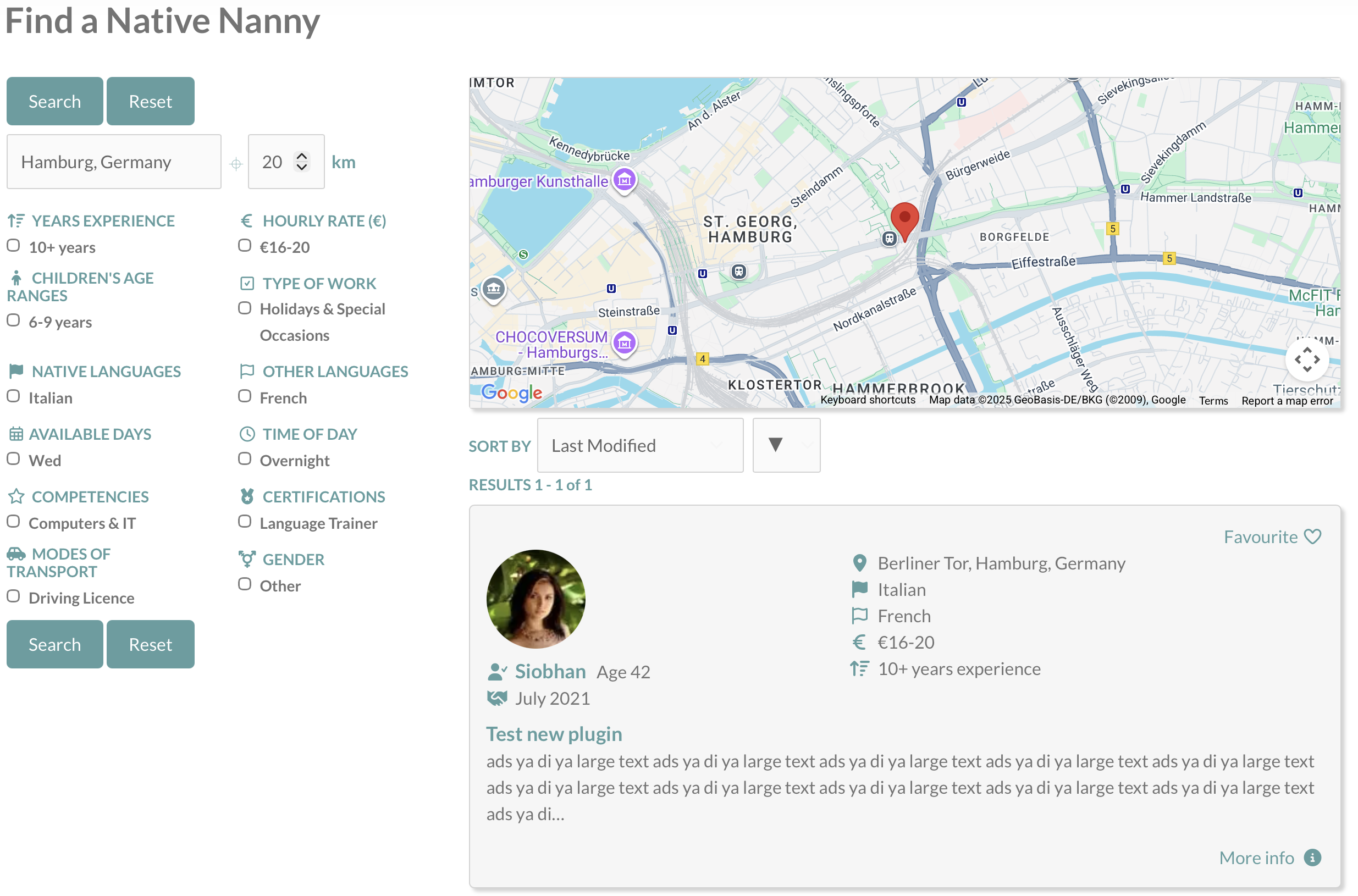
Task: Click the More info circle icon
Action: click(1312, 857)
